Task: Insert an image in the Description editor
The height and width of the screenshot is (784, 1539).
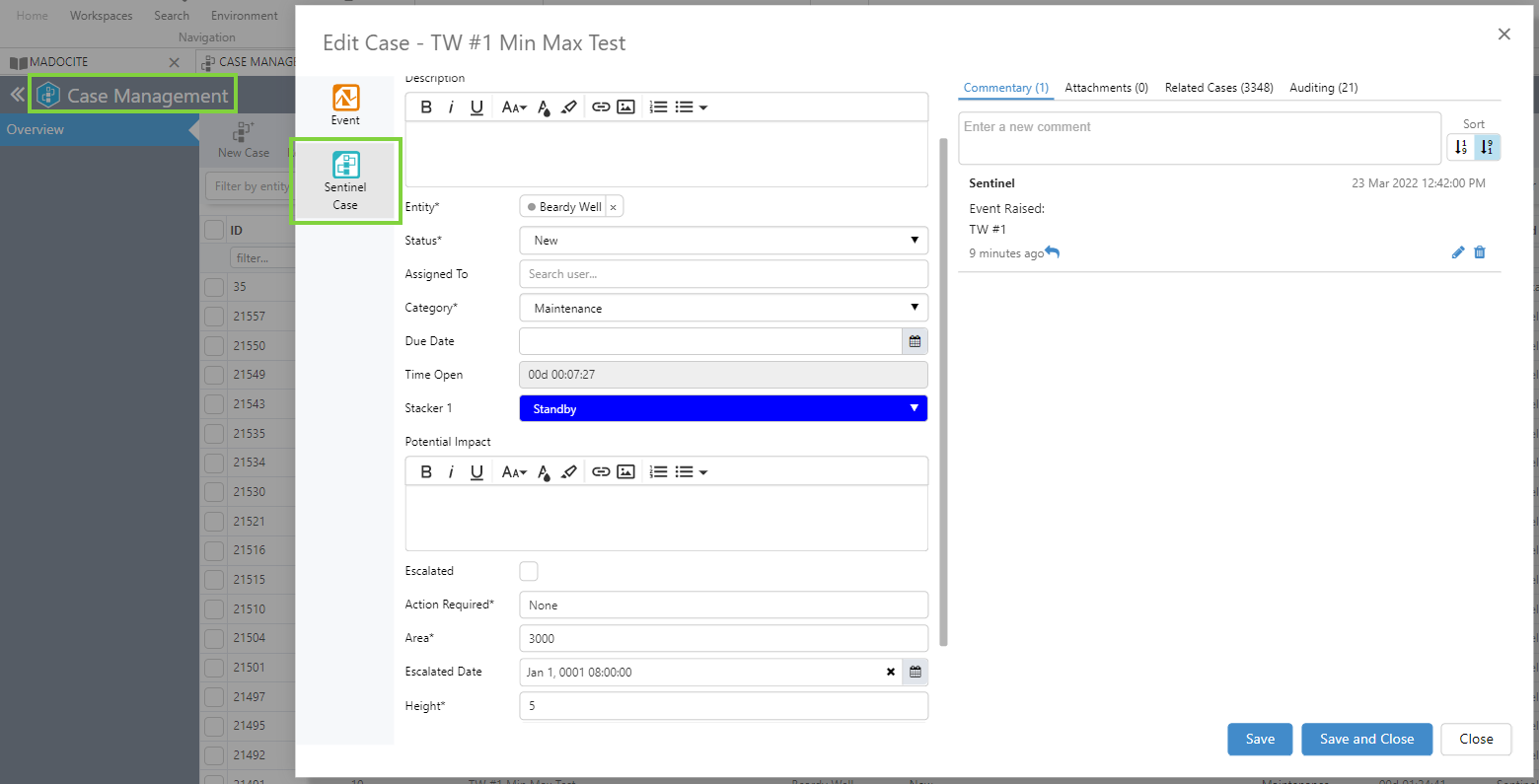Action: tap(625, 107)
